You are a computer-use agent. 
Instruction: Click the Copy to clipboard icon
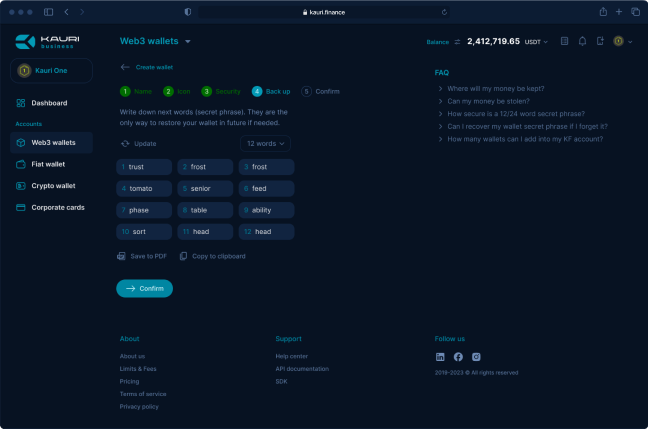pyautogui.click(x=183, y=256)
